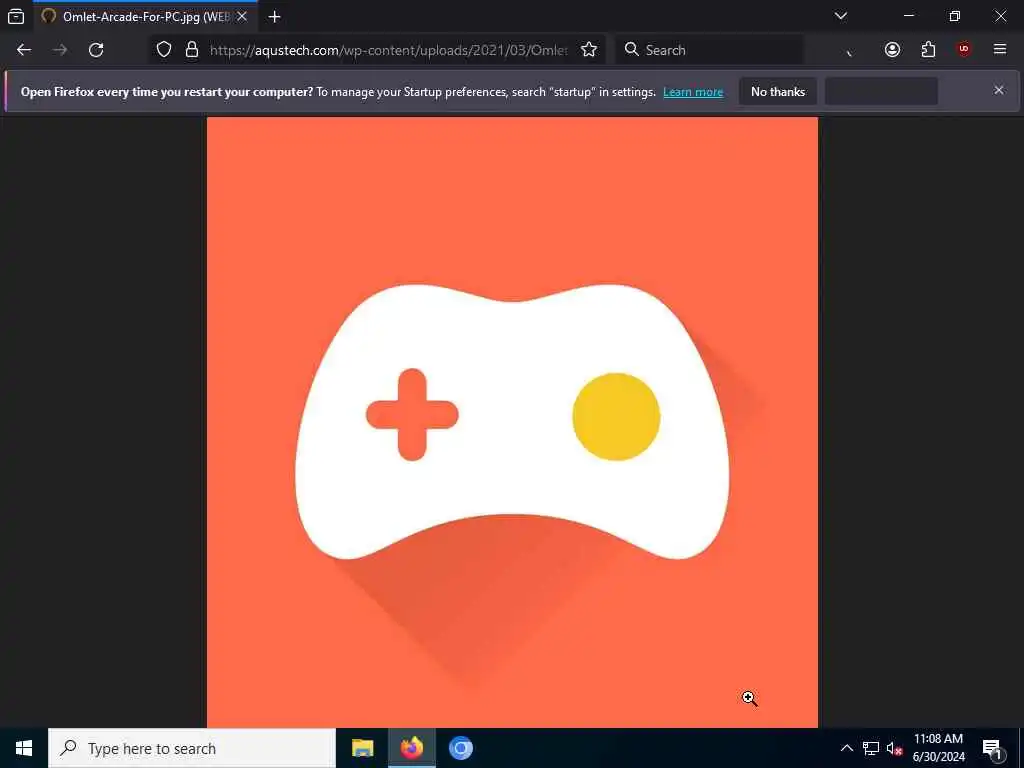Show hidden system tray icons

846,748
